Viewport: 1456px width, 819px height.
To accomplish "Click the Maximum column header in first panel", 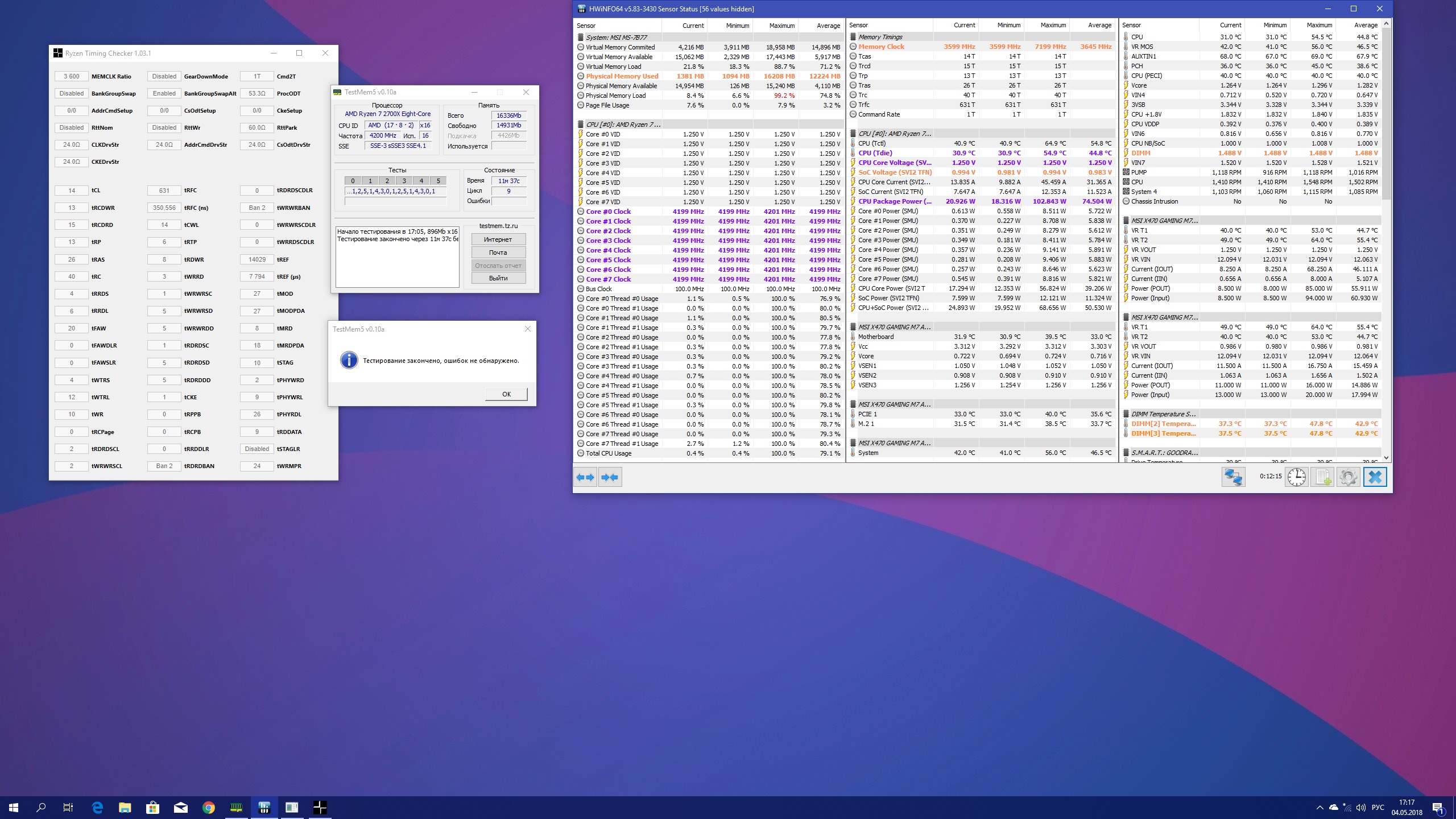I will [781, 26].
